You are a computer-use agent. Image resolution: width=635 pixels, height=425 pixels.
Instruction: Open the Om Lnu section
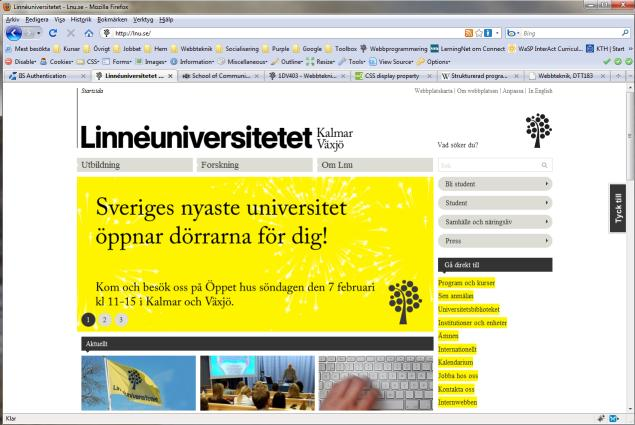coord(375,165)
